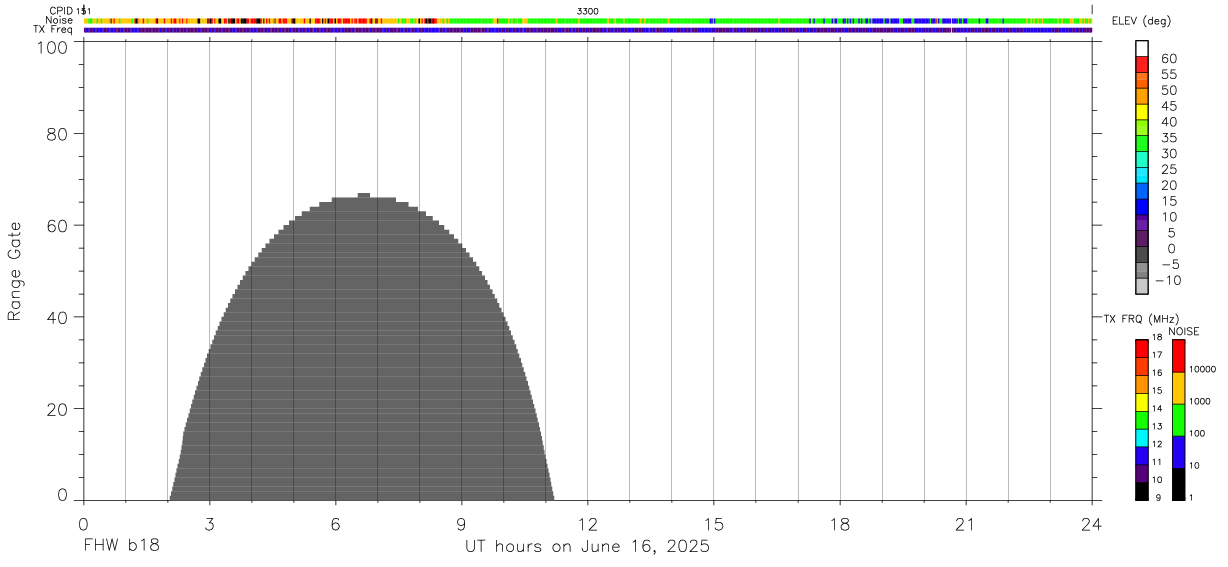This screenshot has width=1228, height=567.
Task: Click the '-10' label on ELEV legend
Action: [1169, 281]
